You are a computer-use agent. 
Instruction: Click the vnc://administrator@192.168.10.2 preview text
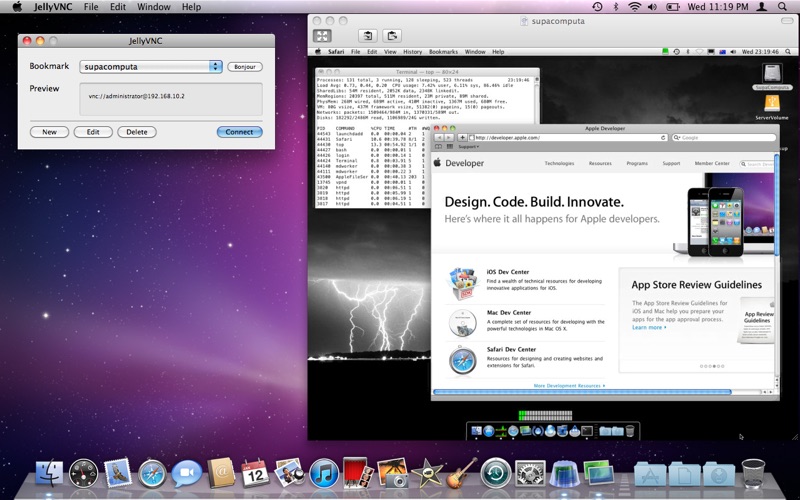[137, 96]
